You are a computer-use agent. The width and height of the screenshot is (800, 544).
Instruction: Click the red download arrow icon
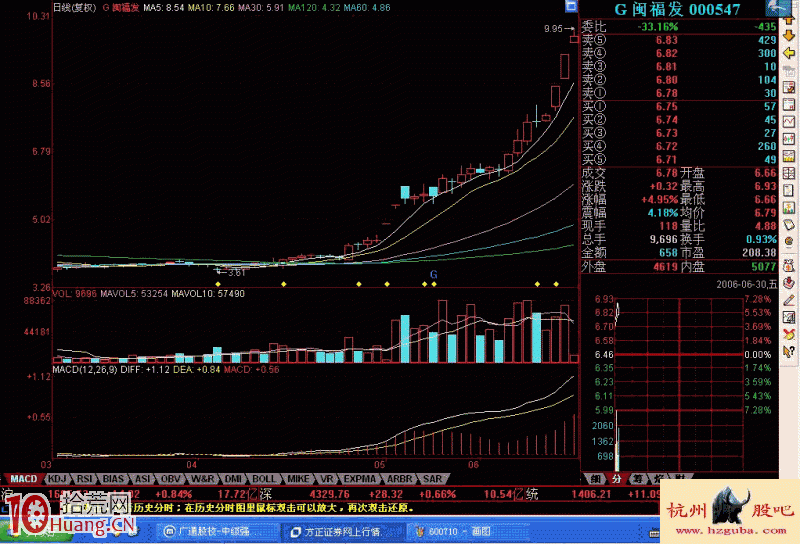(x=789, y=283)
